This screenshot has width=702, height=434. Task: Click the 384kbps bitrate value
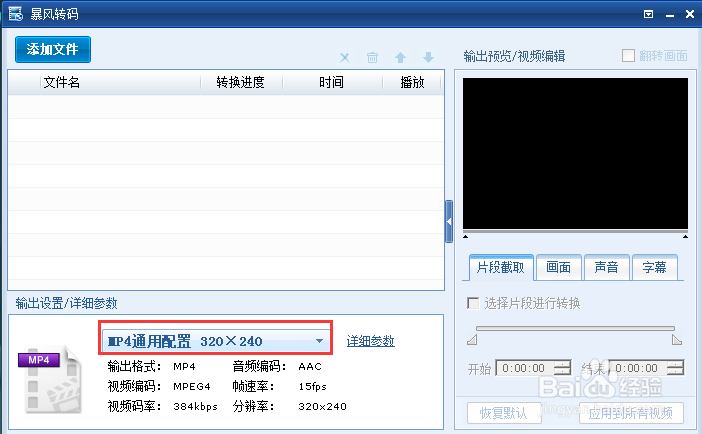pos(195,407)
